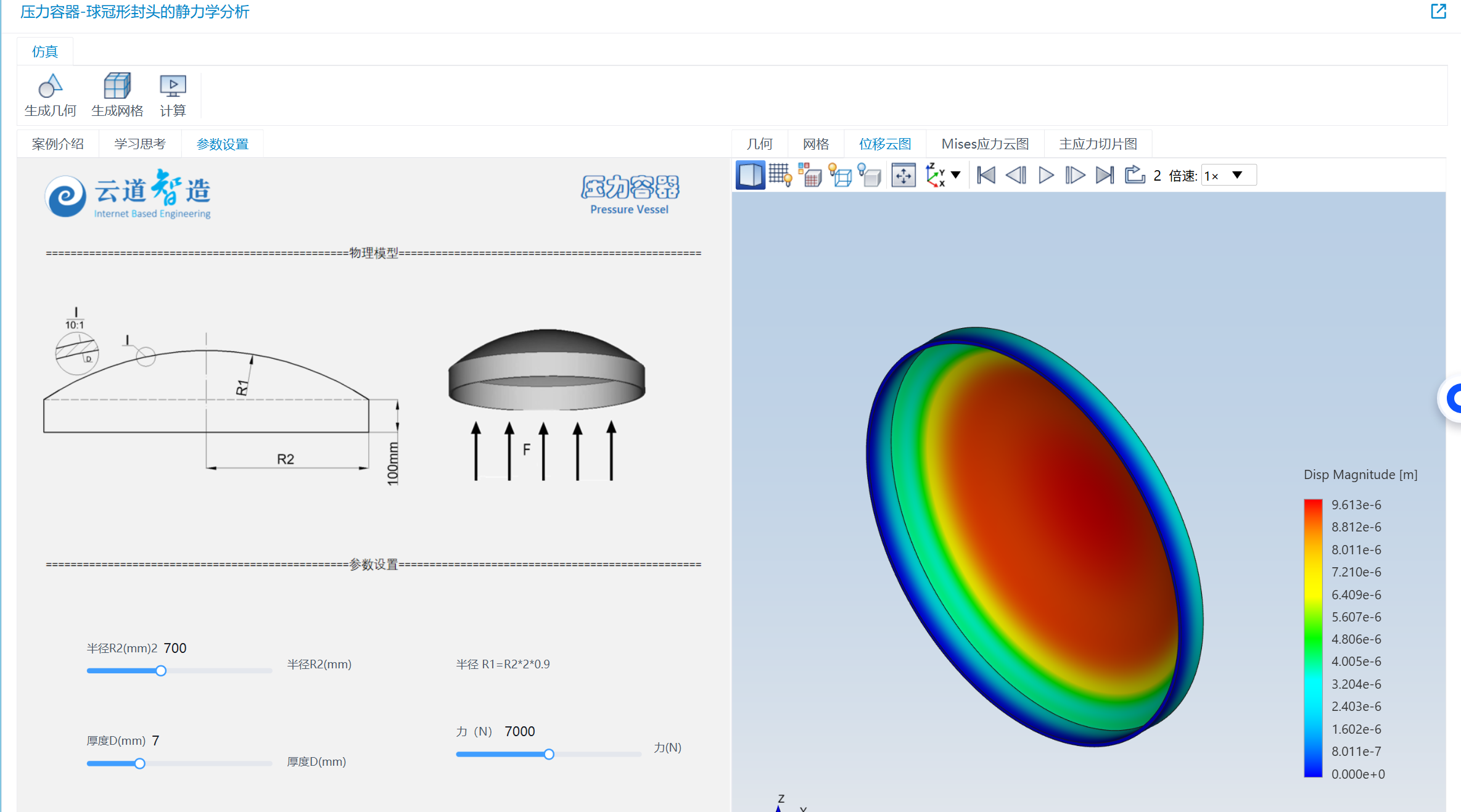Open the Mises应力云图 tab
This screenshot has height=812, width=1461.
(x=985, y=144)
